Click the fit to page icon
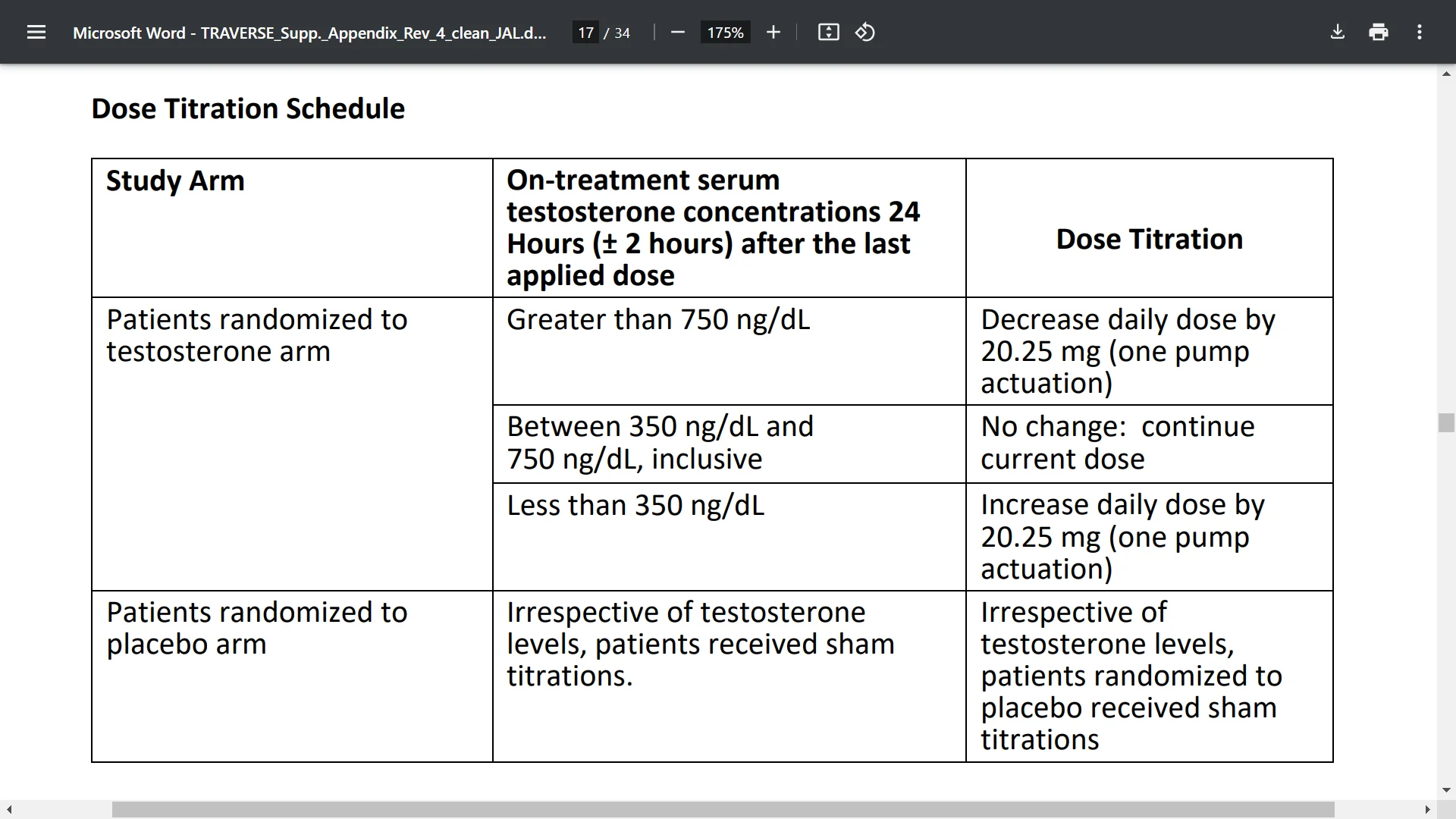 tap(828, 33)
